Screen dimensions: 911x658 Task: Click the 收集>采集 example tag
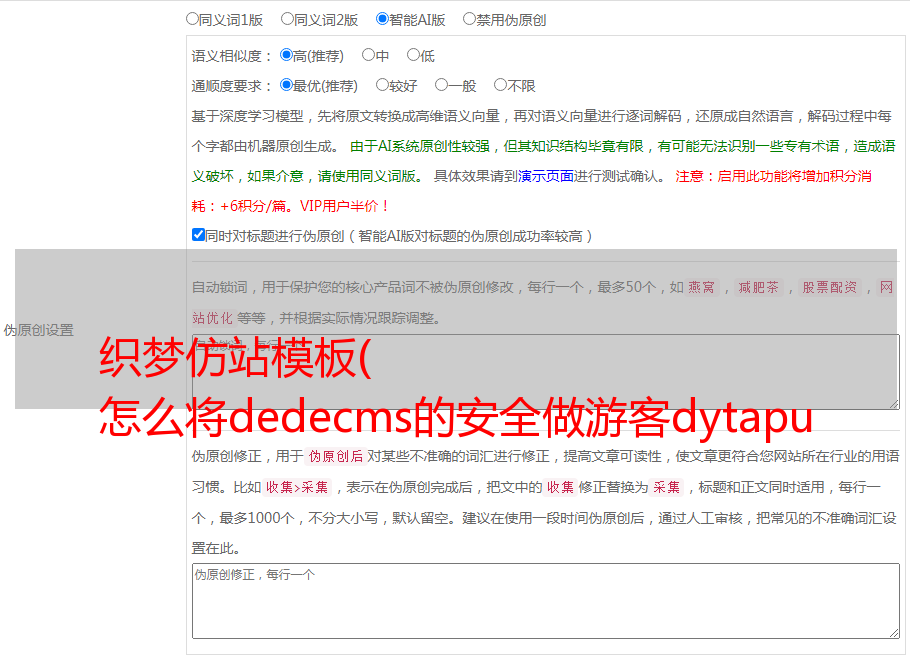click(297, 487)
